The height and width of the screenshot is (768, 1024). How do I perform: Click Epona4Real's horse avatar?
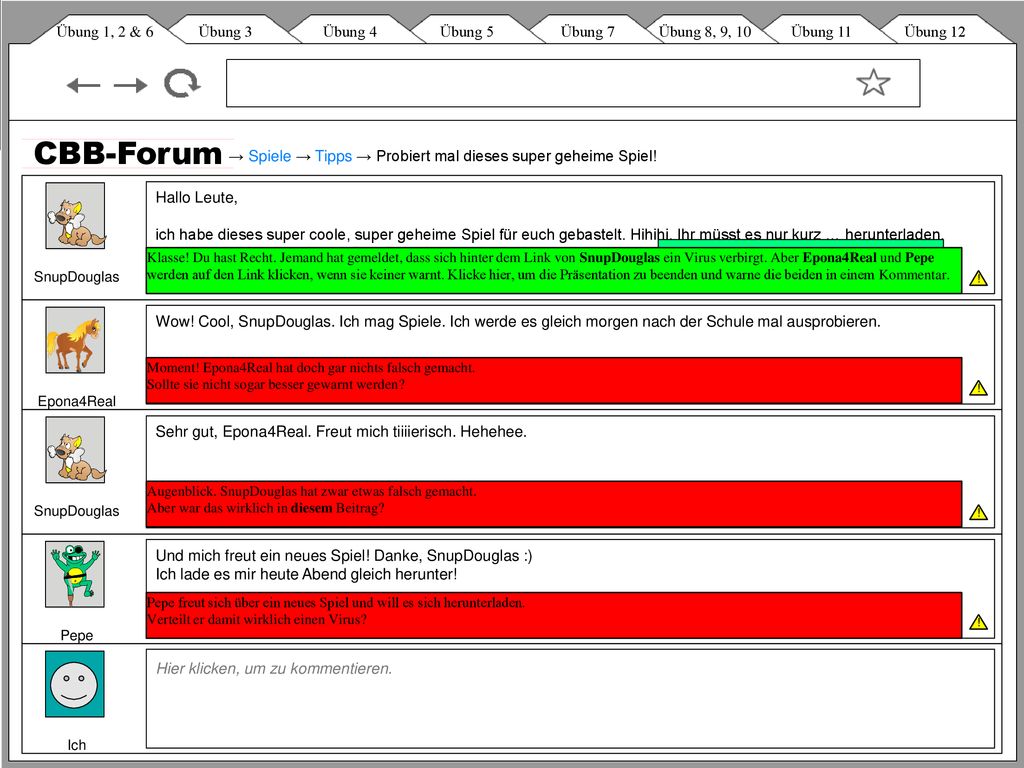coord(75,340)
